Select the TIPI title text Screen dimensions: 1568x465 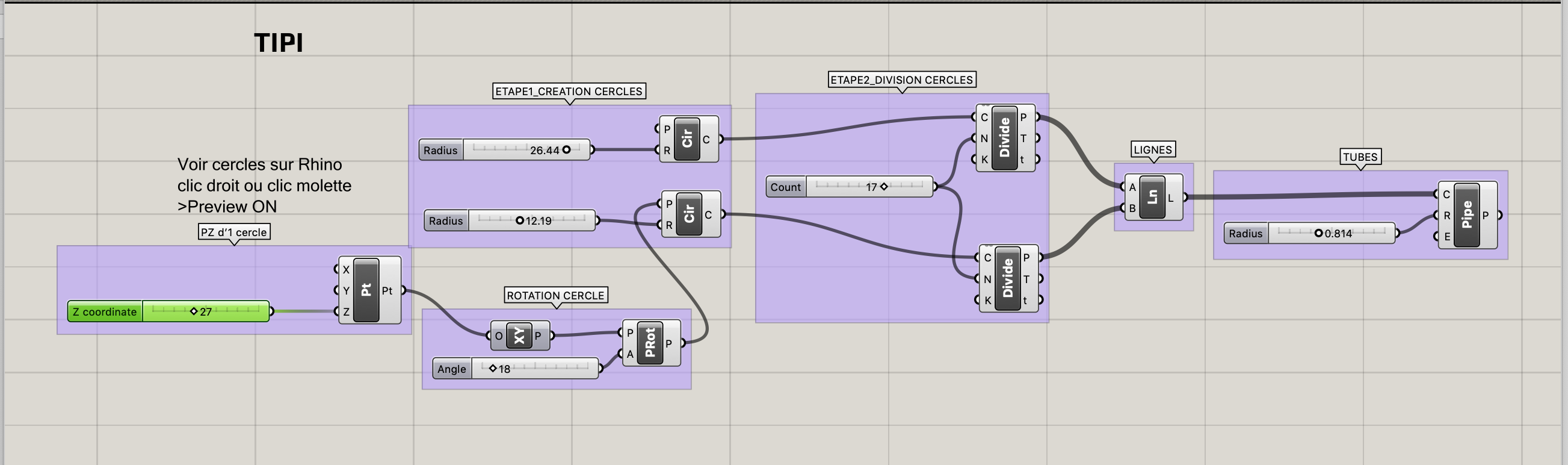pyautogui.click(x=278, y=43)
